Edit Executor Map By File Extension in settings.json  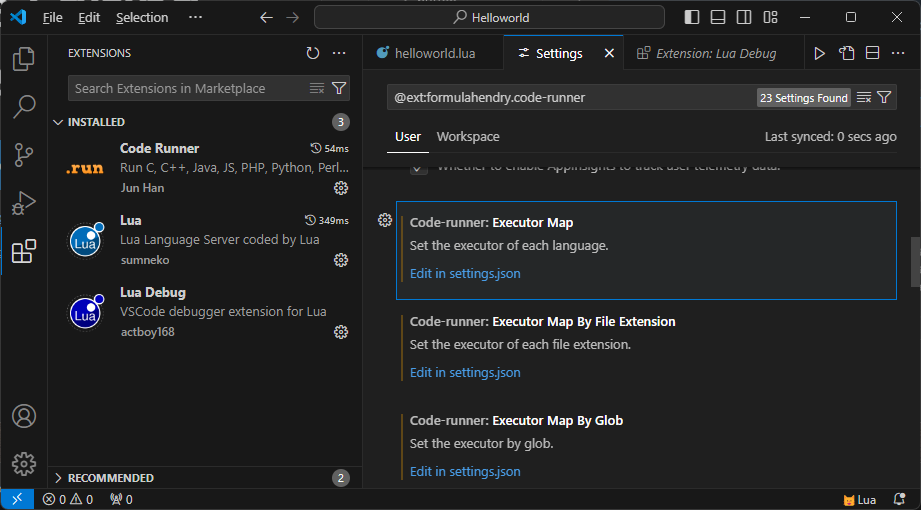click(465, 373)
